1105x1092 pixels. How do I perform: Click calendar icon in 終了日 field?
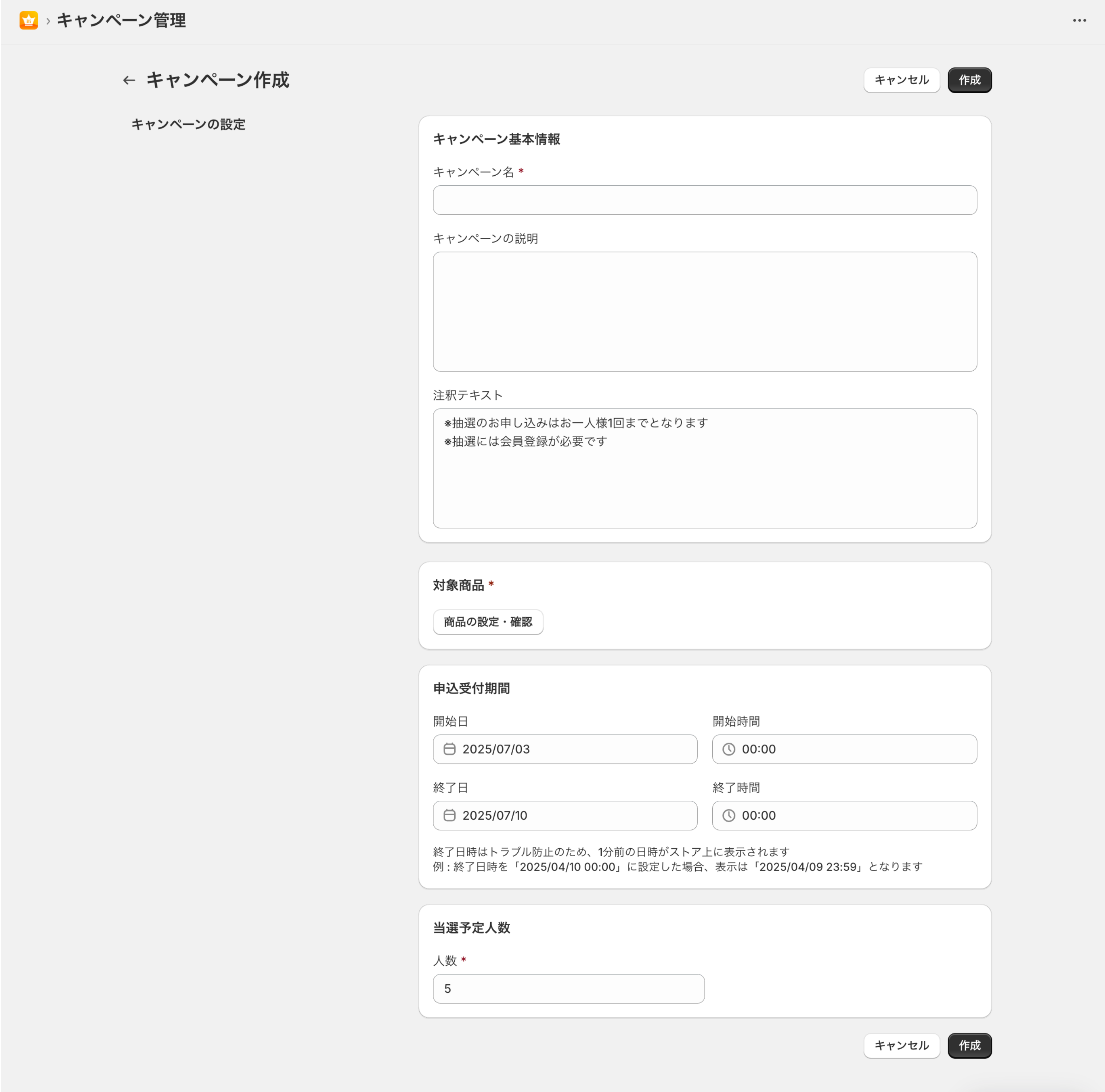tap(449, 815)
